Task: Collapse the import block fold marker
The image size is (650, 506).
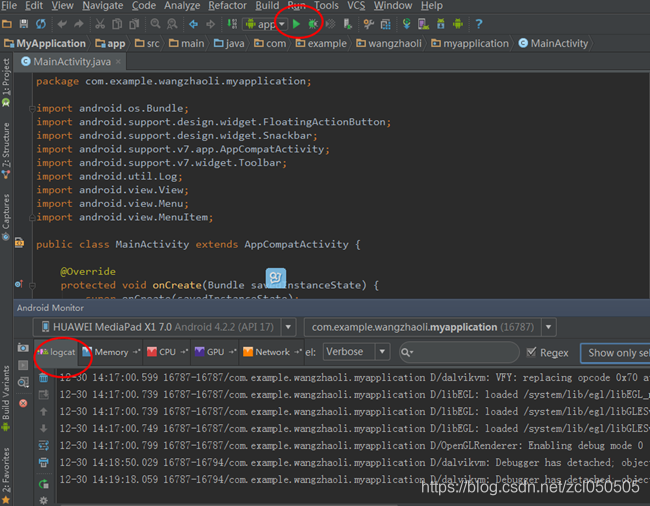Action: (x=32, y=109)
